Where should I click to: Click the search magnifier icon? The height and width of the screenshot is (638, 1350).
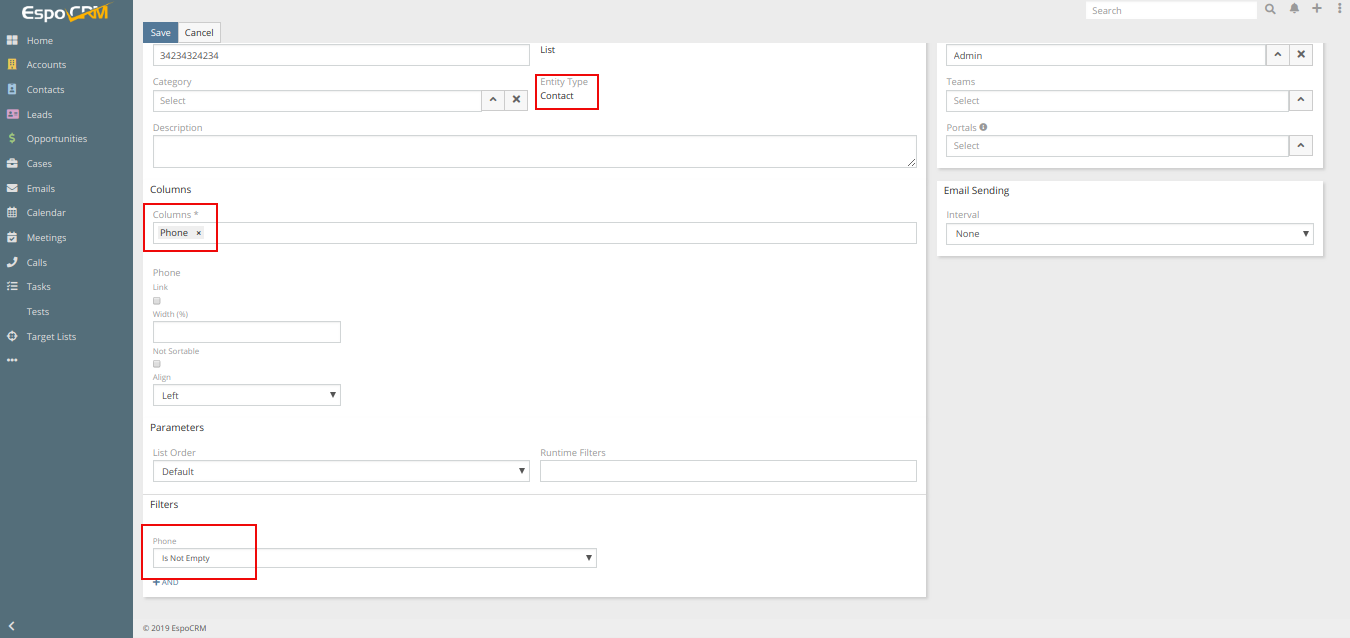1270,9
